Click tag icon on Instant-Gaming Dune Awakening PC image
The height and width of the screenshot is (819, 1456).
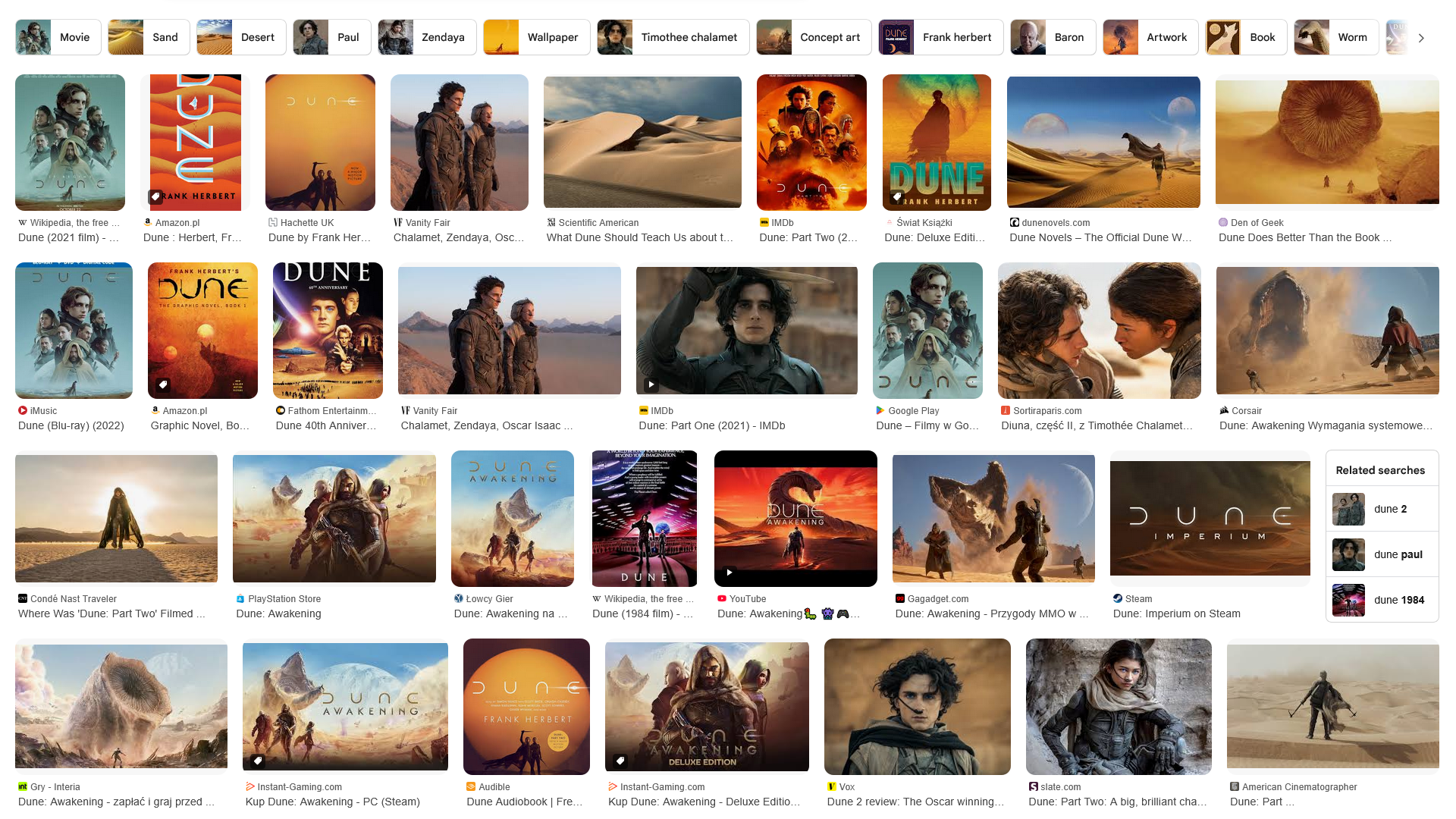[257, 761]
